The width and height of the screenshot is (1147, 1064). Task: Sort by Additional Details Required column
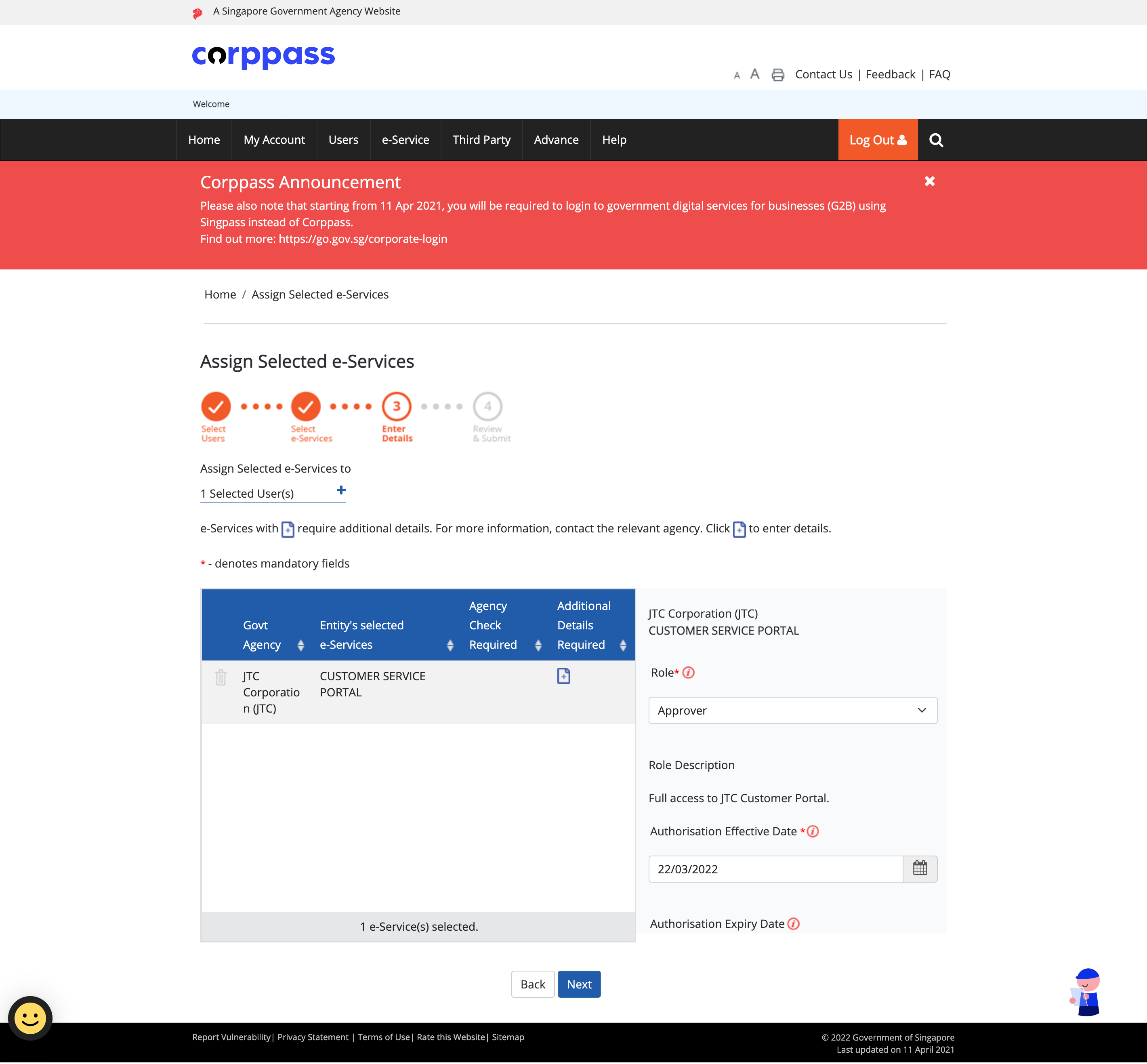click(623, 646)
